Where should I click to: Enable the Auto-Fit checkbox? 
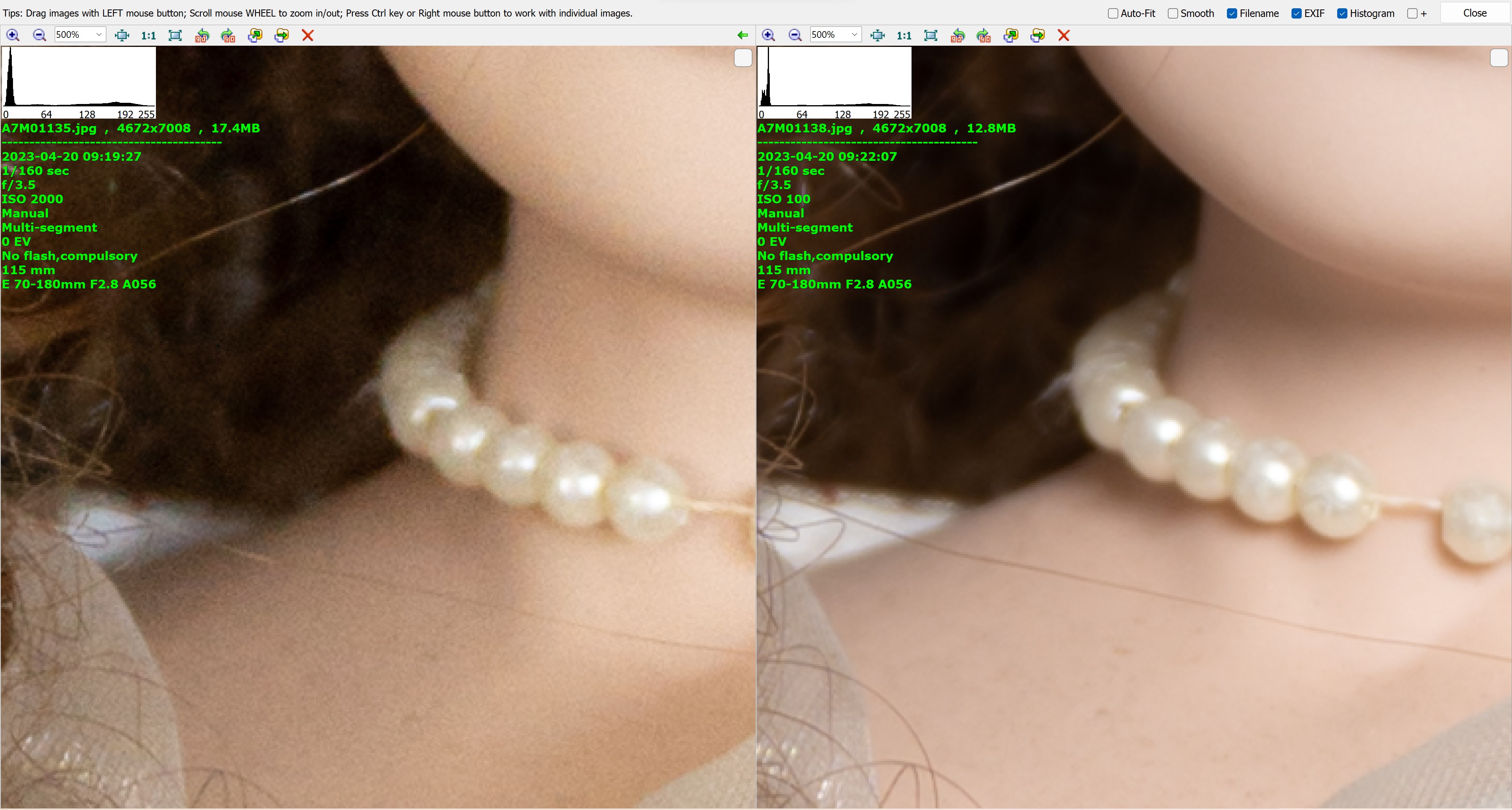pos(1113,13)
